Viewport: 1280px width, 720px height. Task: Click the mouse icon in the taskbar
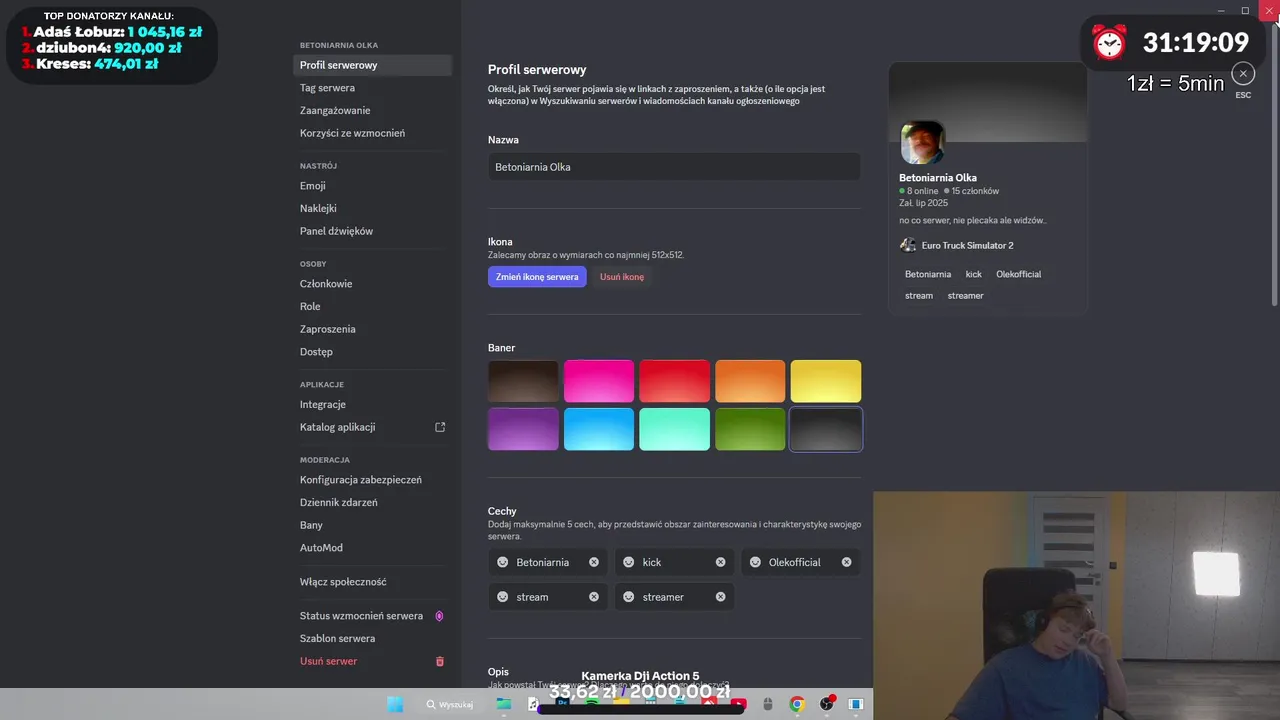coord(768,704)
